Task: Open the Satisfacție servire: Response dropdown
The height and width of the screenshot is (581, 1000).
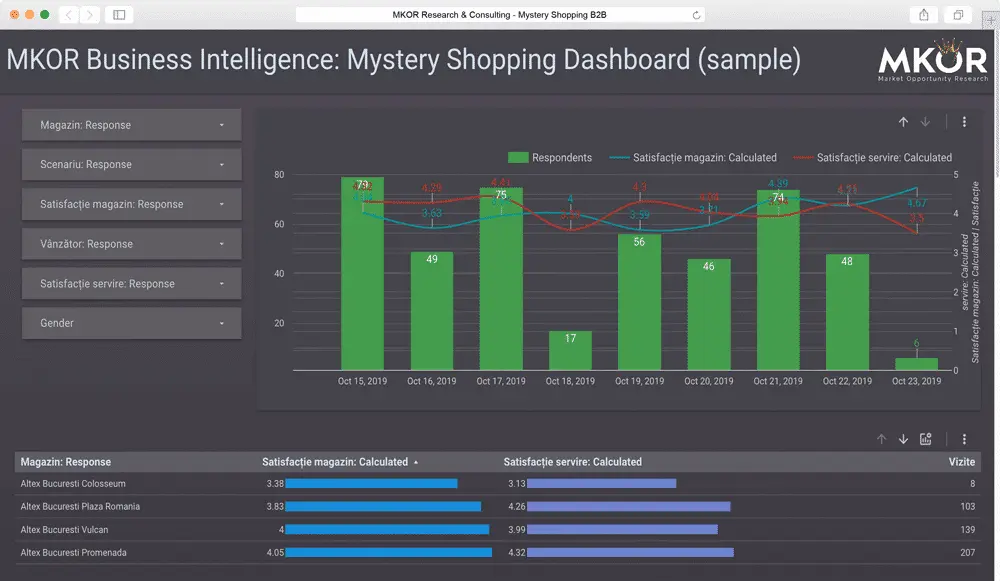Action: point(131,284)
